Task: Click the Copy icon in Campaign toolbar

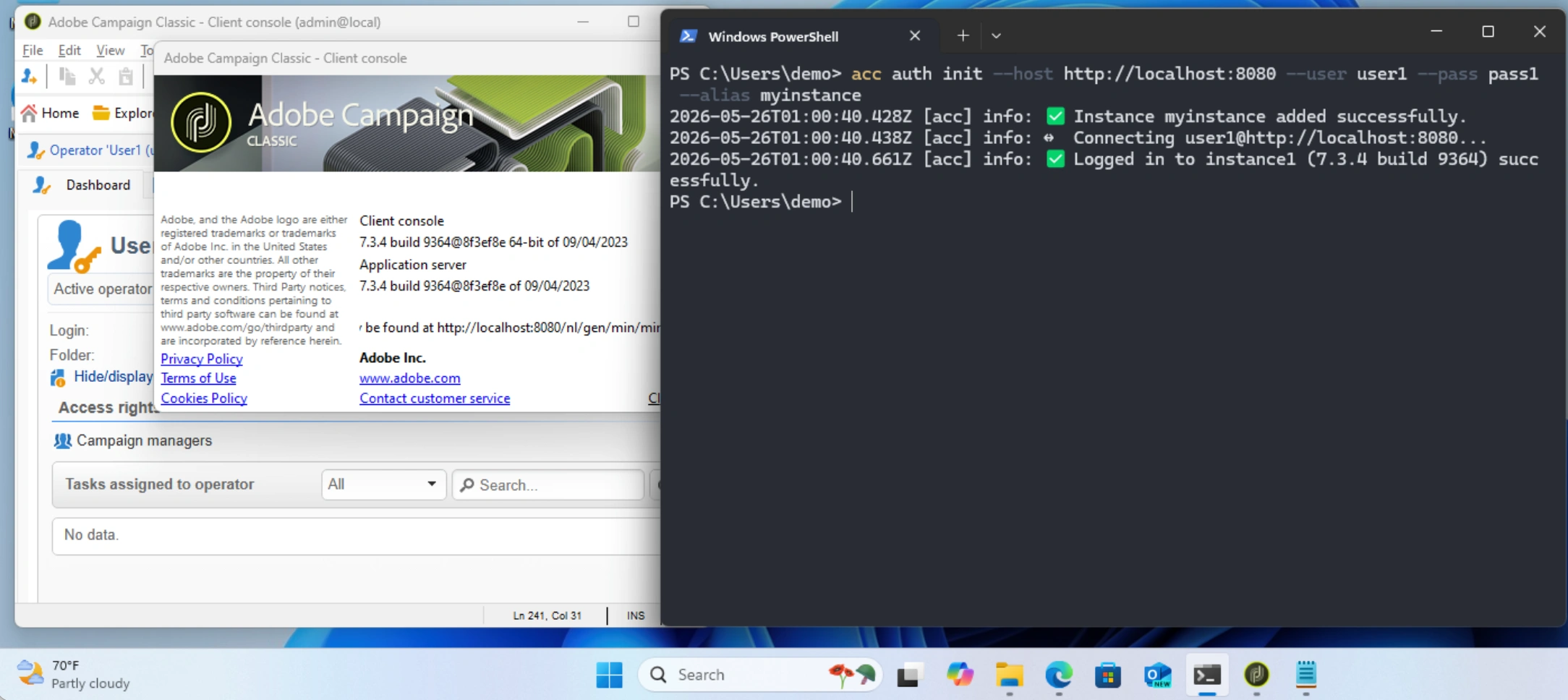Action: coord(67,76)
